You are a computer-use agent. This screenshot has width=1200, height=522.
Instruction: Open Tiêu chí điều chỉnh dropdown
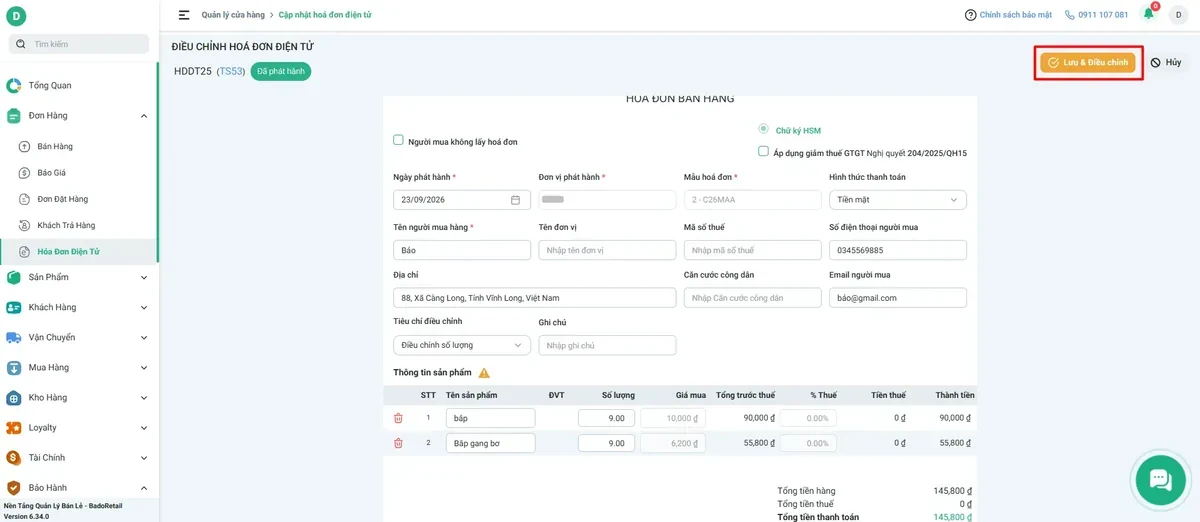click(x=462, y=345)
